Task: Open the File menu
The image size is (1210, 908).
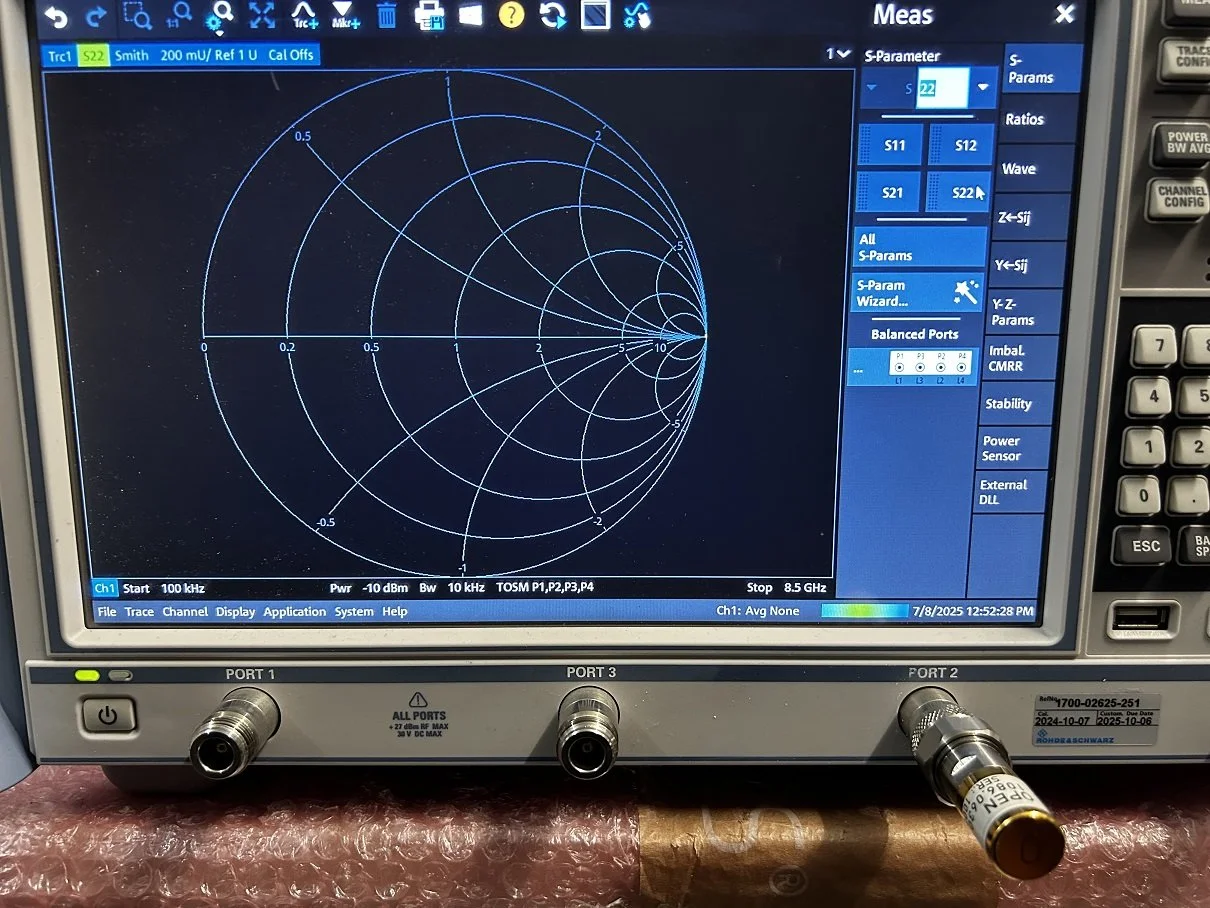Action: tap(106, 611)
